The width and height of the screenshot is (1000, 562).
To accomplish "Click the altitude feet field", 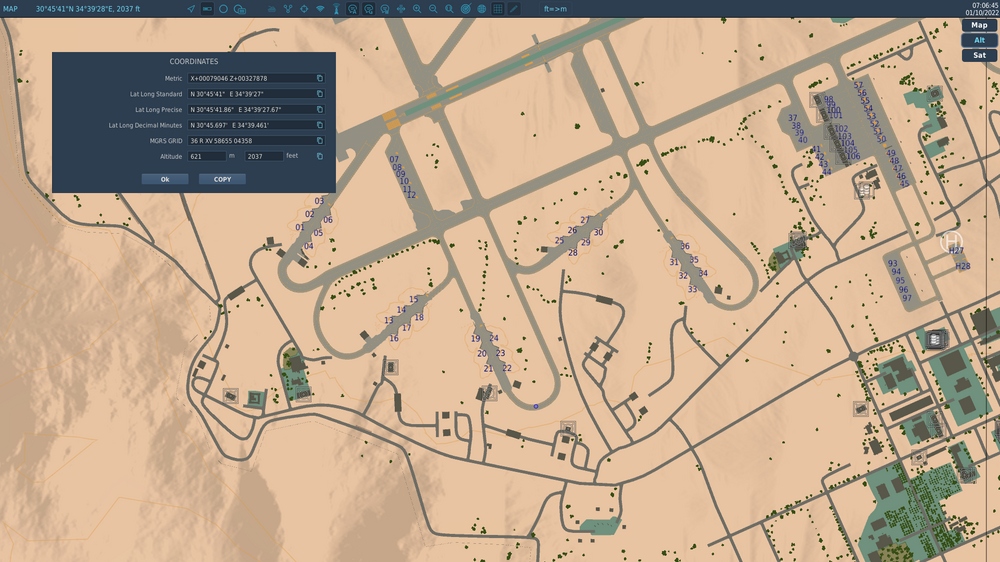I will pos(264,156).
